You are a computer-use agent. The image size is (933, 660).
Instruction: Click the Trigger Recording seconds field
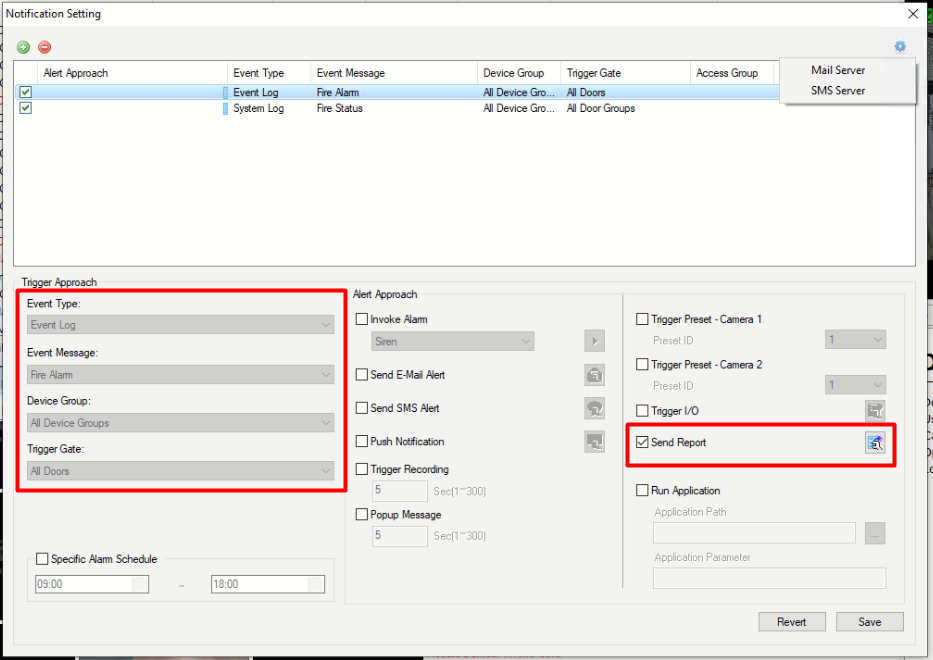click(399, 491)
